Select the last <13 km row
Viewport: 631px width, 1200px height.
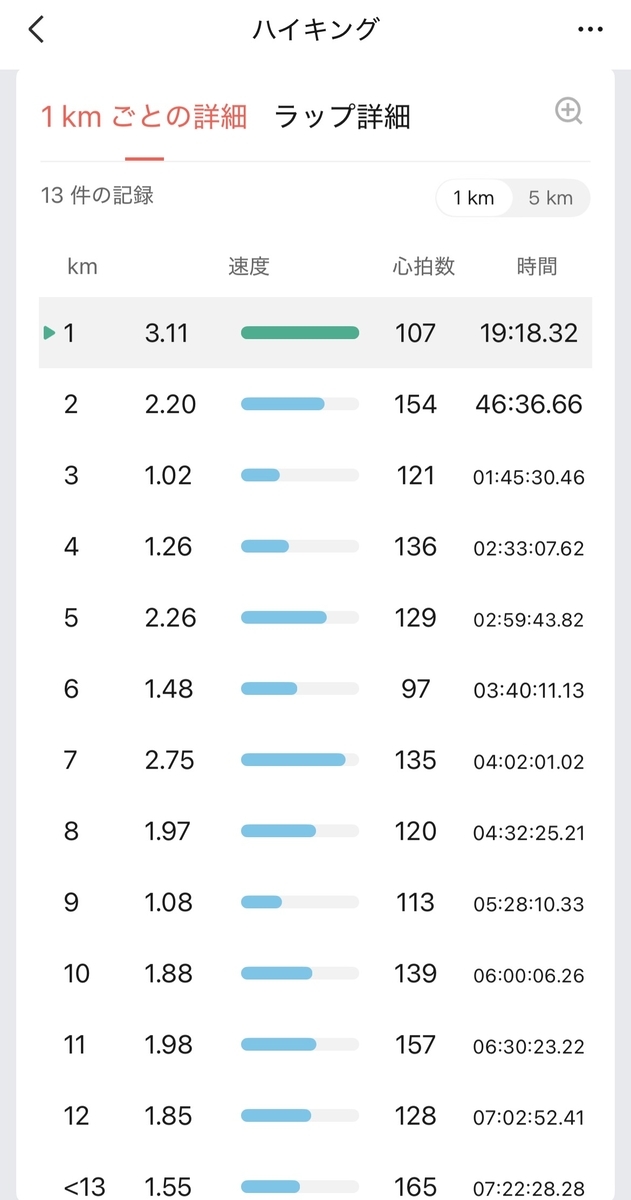[315, 1187]
